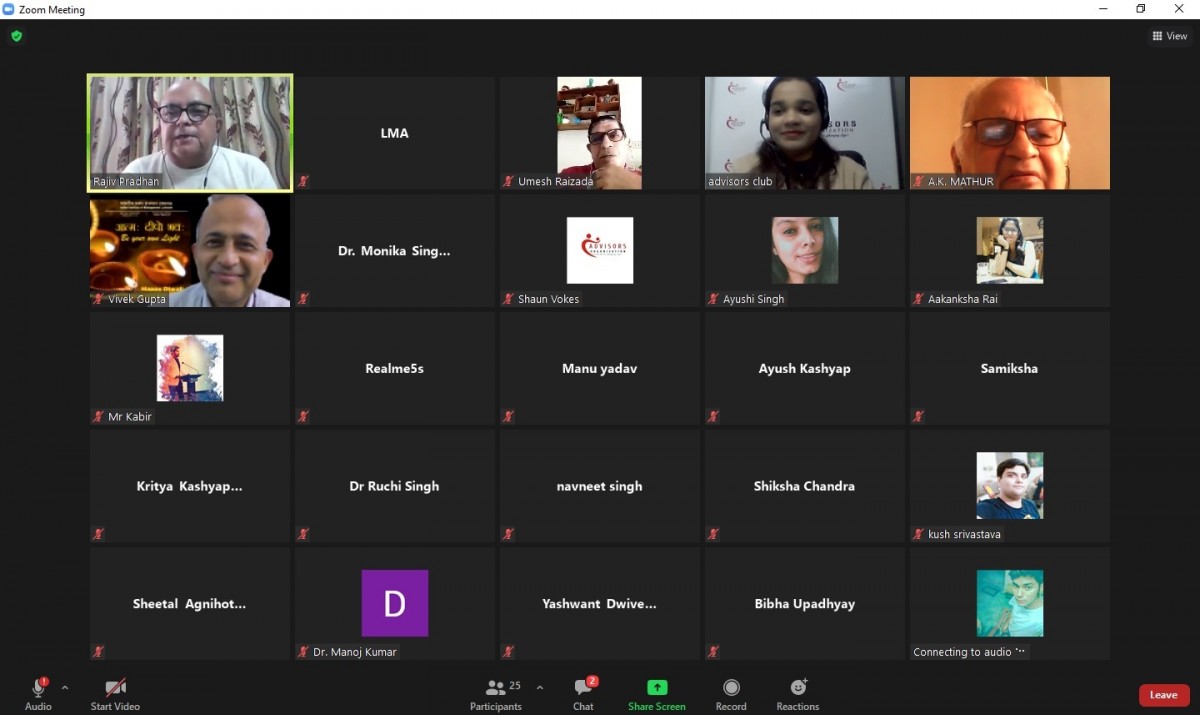Click the Zoom logo in title bar
Viewport: 1200px width, 715px height.
coord(9,9)
